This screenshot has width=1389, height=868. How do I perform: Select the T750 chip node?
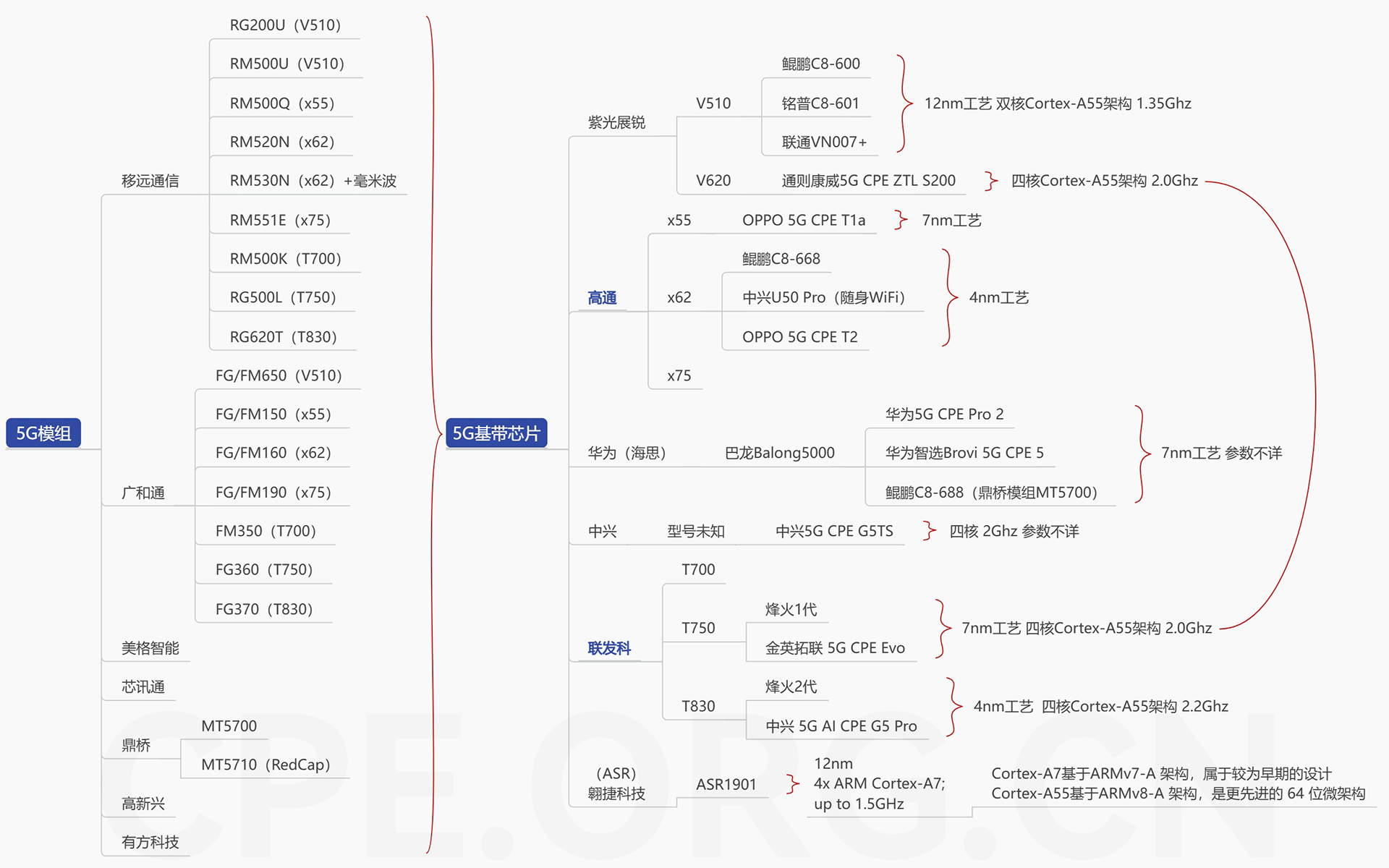[x=698, y=628]
